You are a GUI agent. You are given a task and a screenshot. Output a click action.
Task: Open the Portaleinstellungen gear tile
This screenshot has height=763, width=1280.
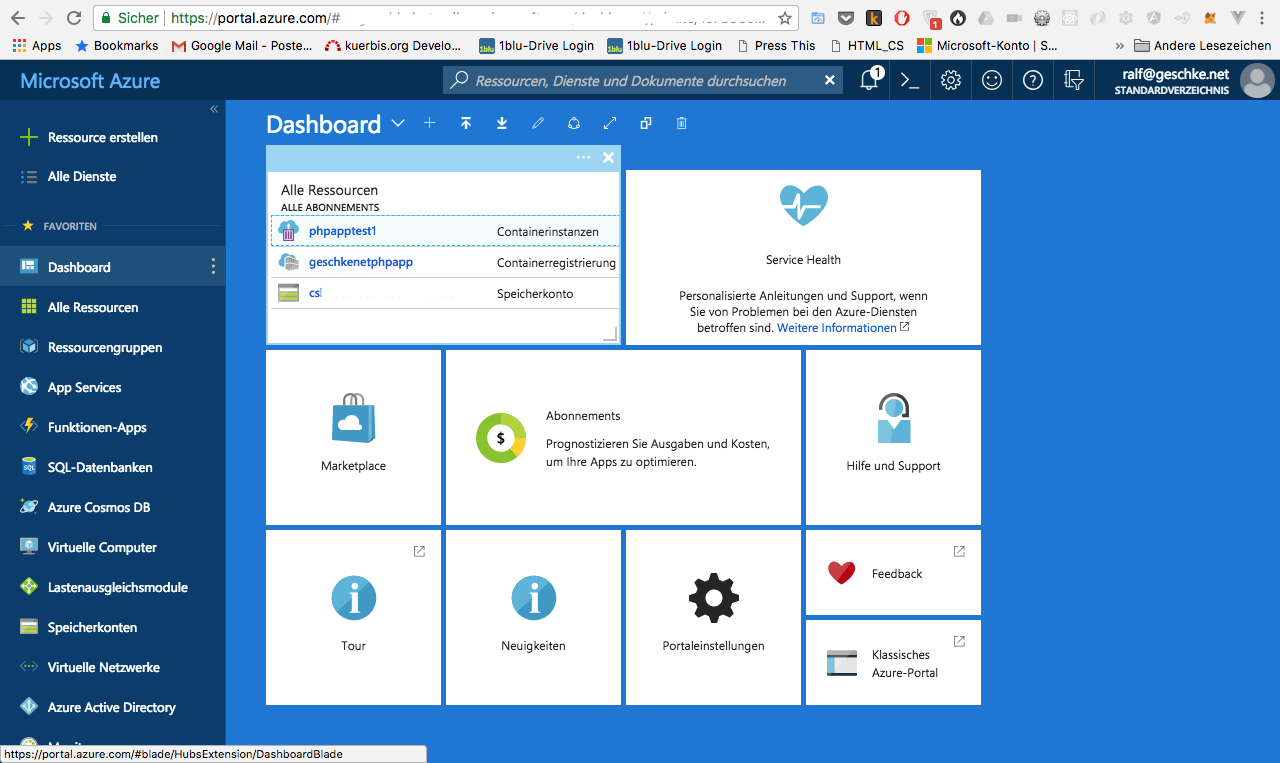click(713, 617)
